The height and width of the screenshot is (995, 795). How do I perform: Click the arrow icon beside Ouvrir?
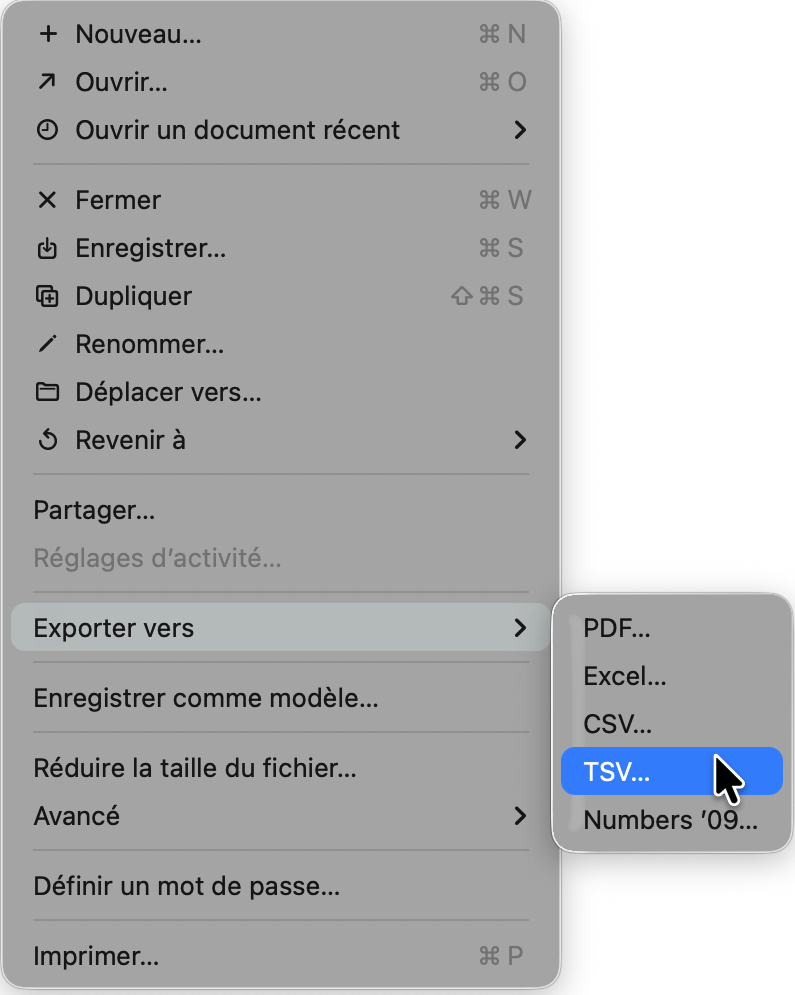coord(47,82)
